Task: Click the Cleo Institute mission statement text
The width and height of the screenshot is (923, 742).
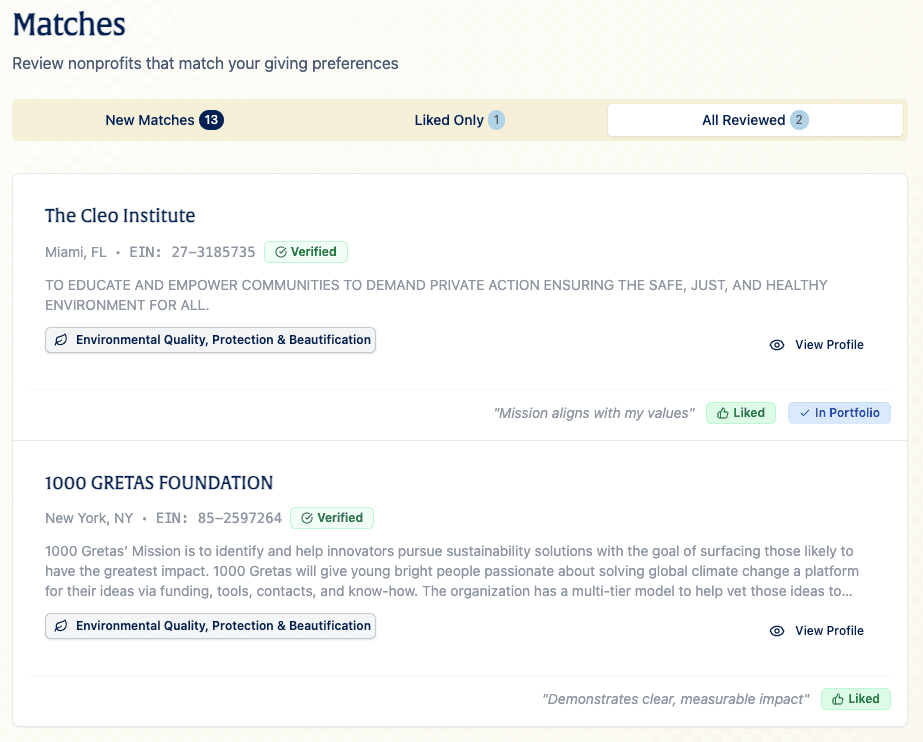Action: coord(436,295)
